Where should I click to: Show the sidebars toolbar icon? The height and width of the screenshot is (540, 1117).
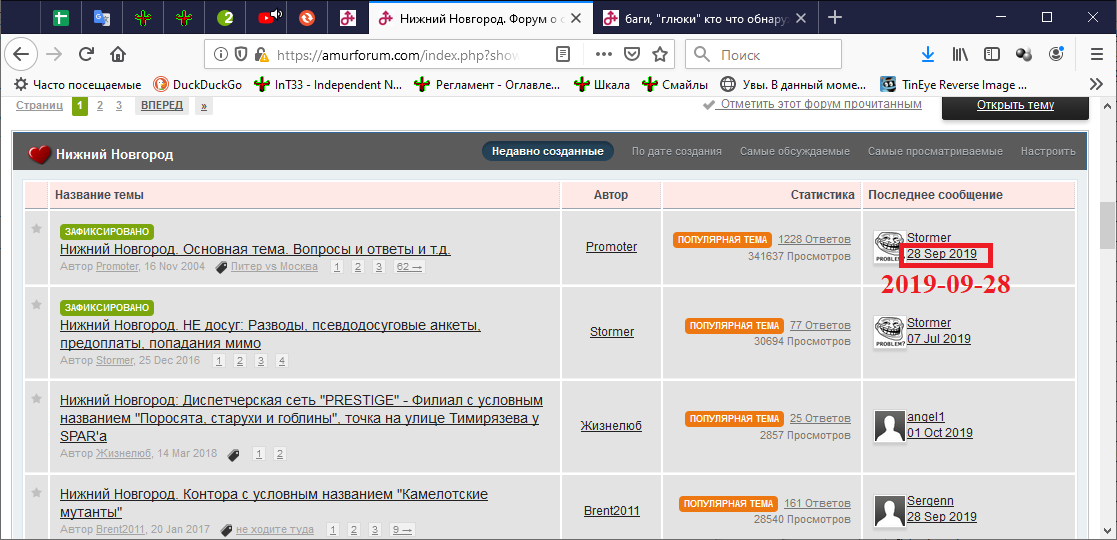[x=991, y=54]
